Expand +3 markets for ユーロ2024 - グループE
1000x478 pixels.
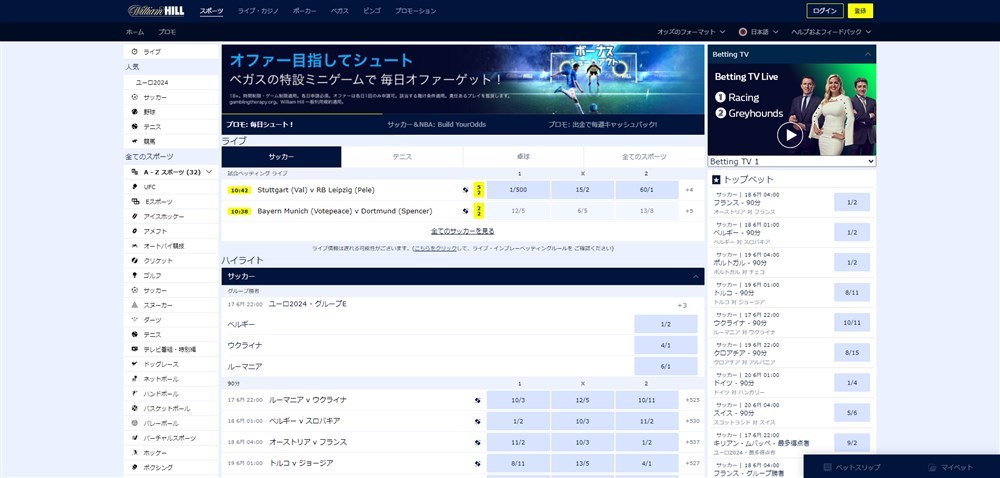[x=682, y=305]
